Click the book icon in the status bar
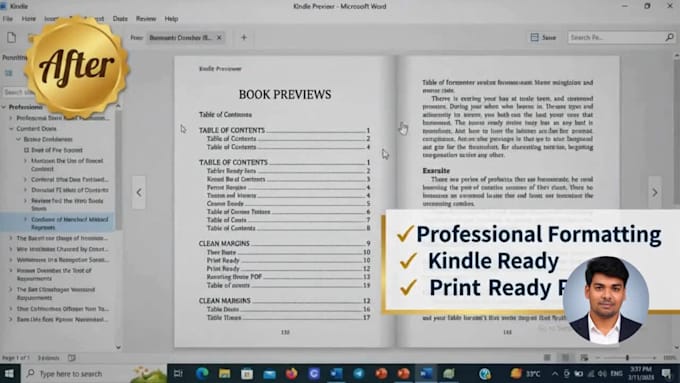This screenshot has height=383, width=680. 72,358
